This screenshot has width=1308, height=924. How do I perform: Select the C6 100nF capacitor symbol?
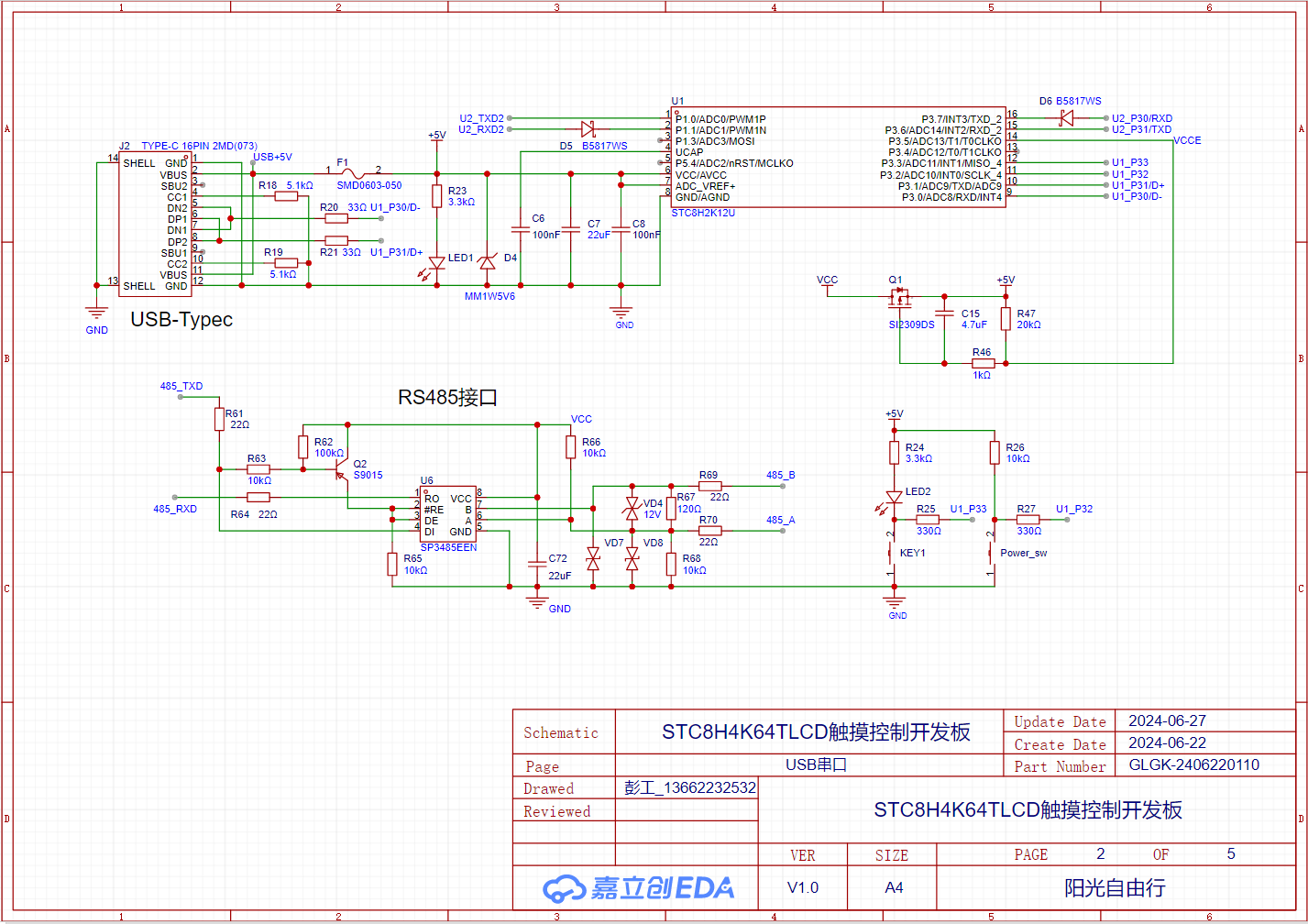click(x=520, y=229)
